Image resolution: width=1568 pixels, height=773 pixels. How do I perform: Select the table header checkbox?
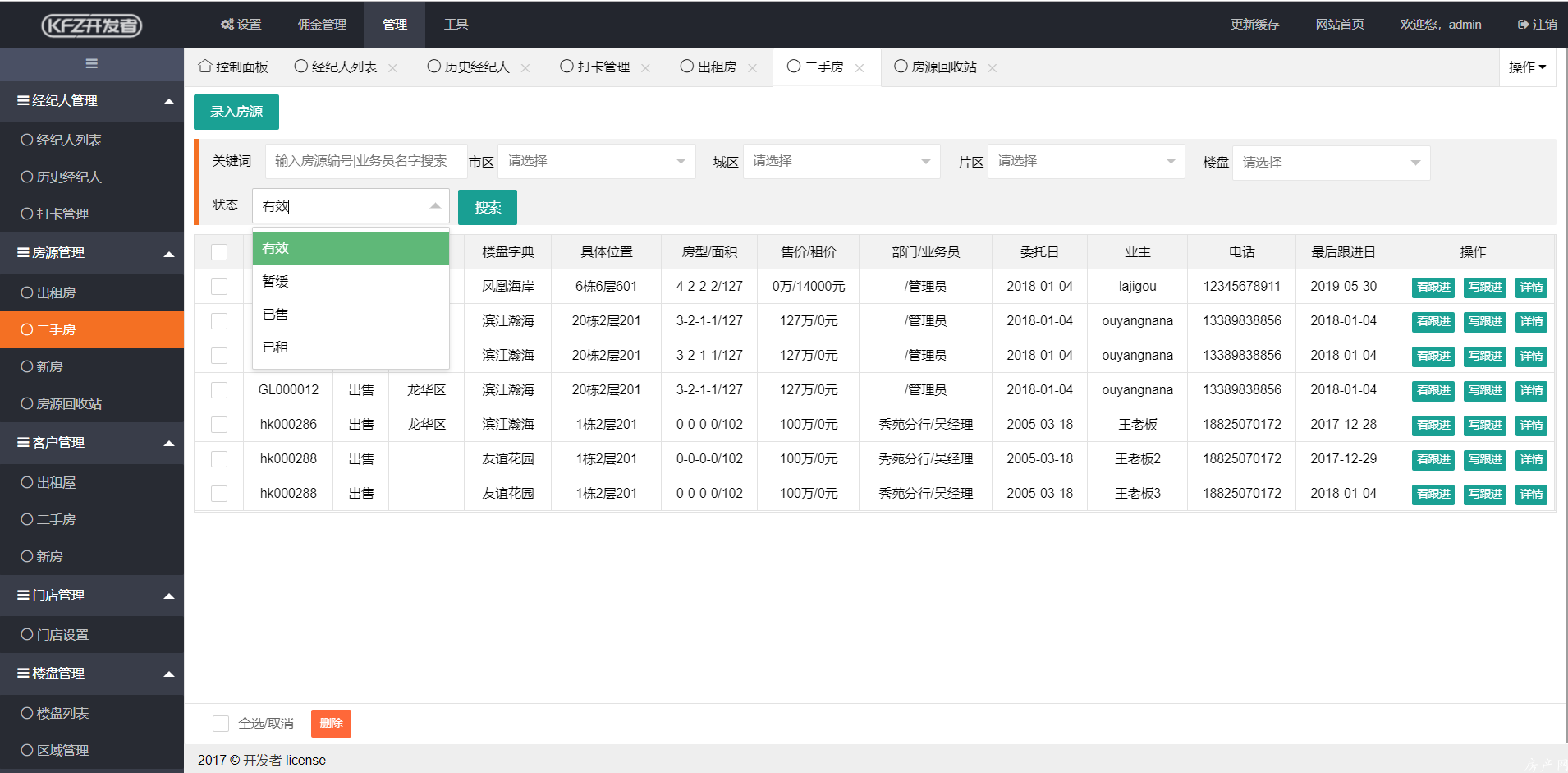coord(219,252)
